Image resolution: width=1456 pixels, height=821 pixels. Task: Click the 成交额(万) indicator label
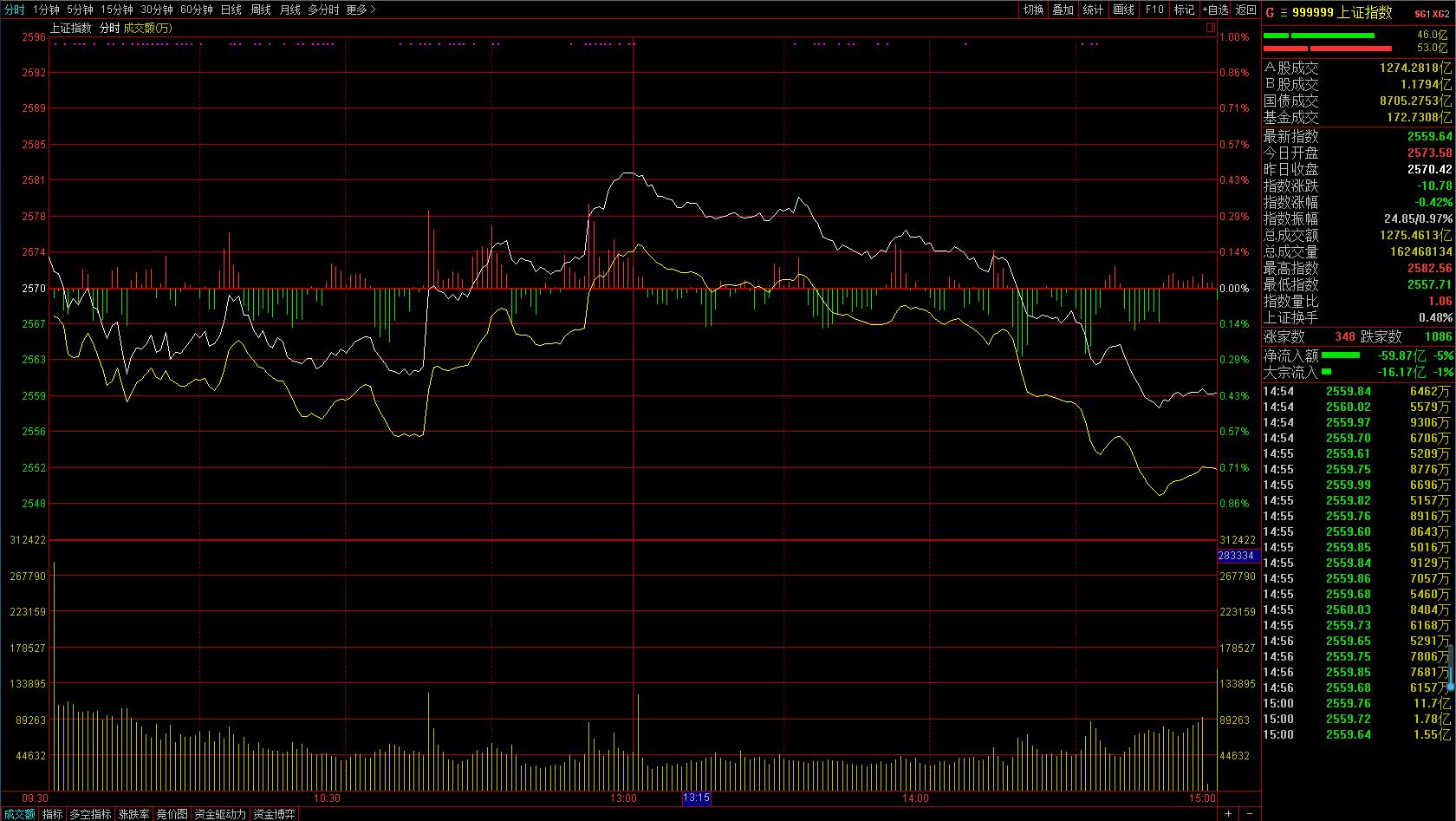[148, 28]
